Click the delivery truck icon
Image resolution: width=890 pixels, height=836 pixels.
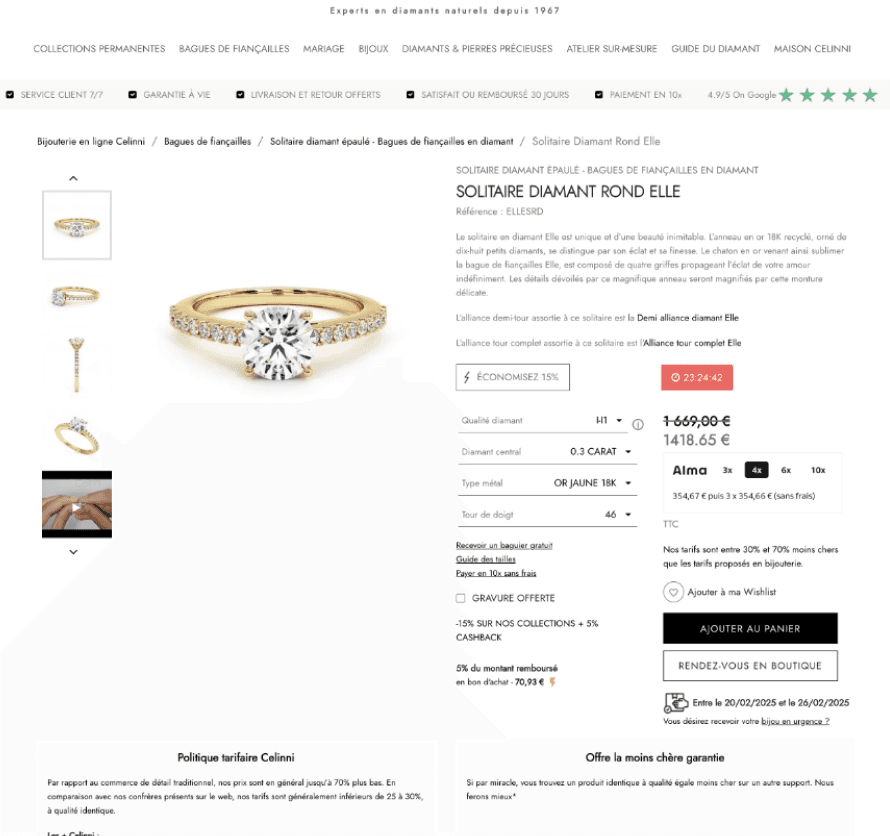pyautogui.click(x=675, y=703)
